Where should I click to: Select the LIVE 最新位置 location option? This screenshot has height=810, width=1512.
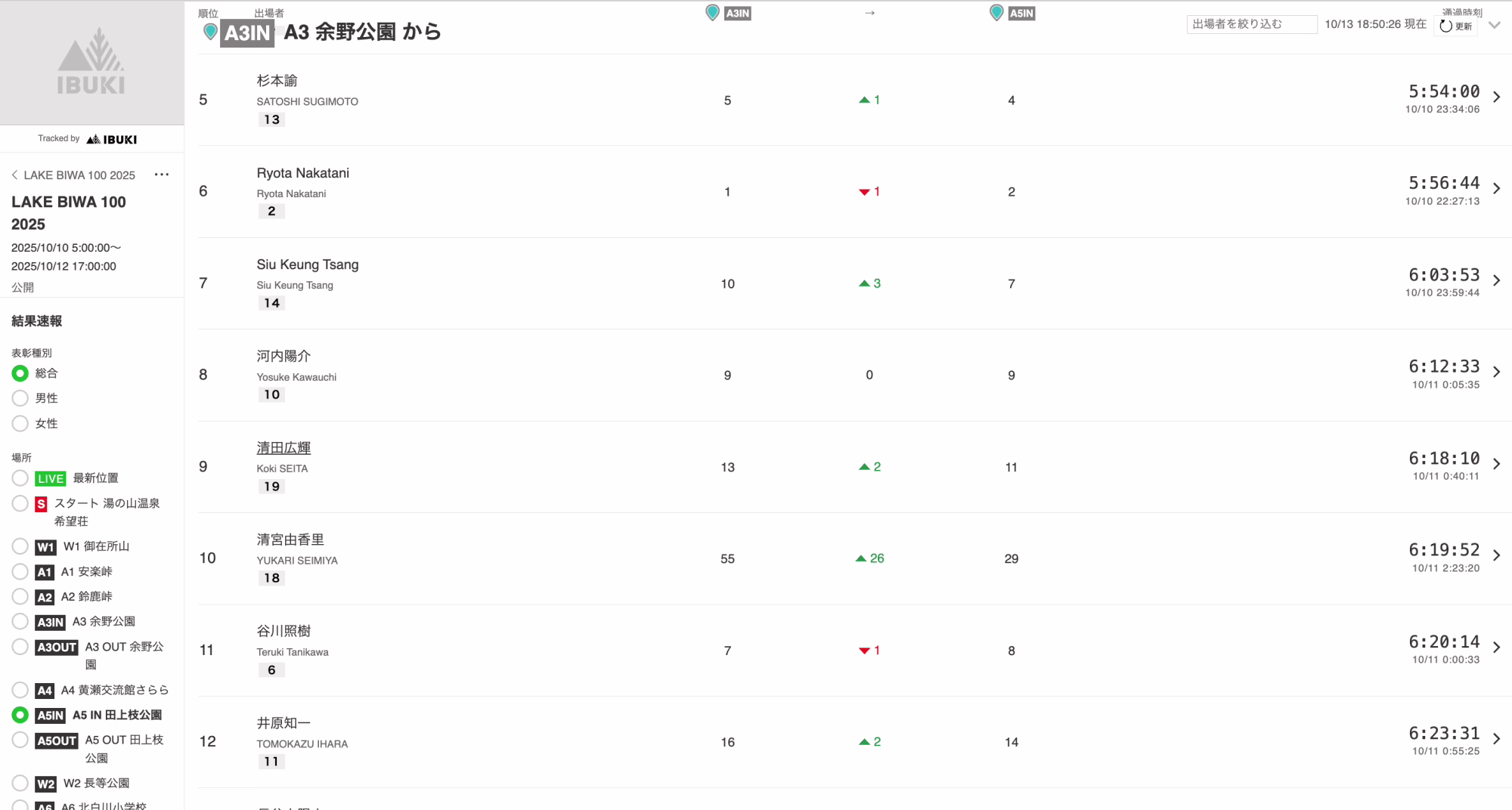(x=20, y=478)
